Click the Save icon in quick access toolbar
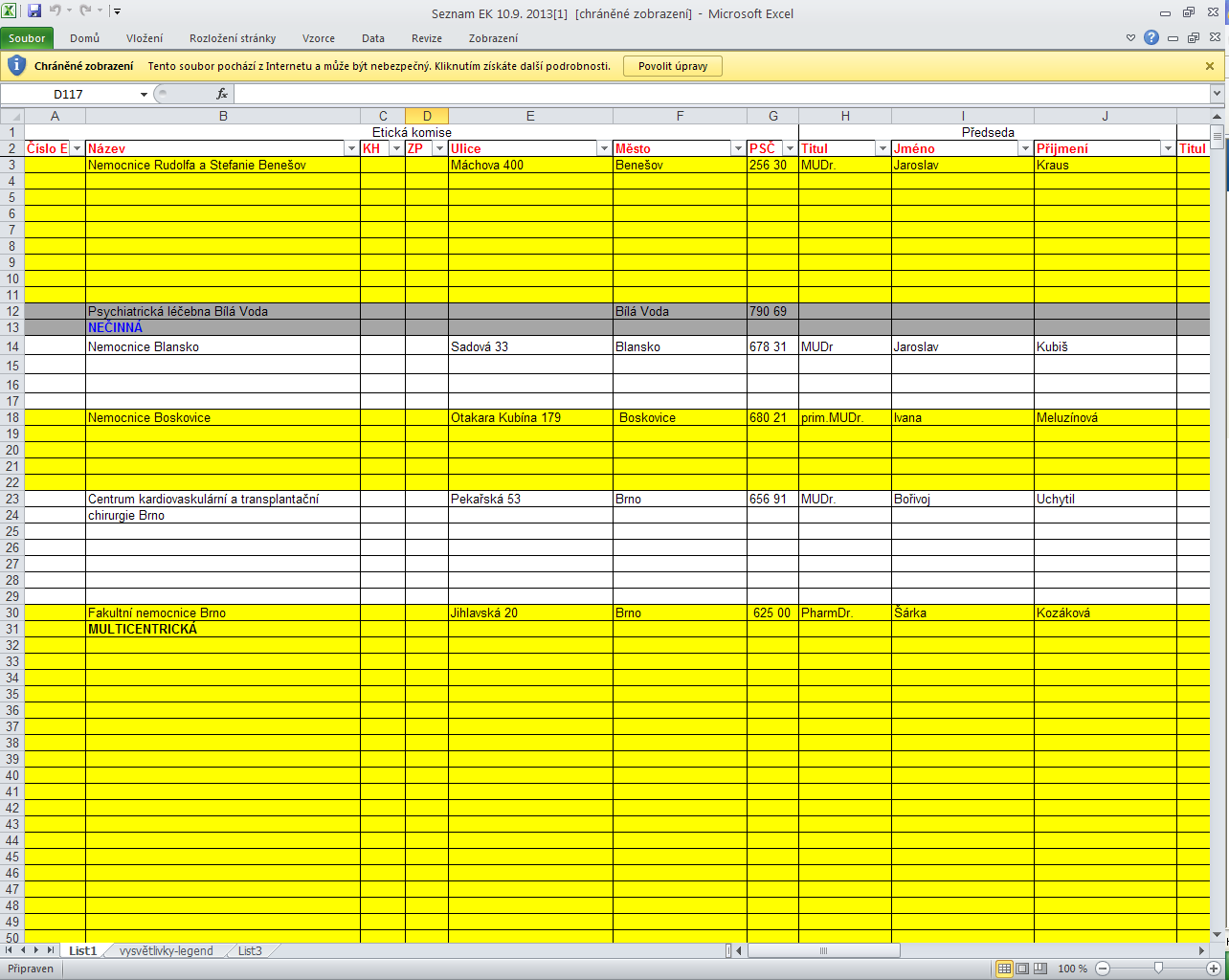1229x980 pixels. tap(34, 11)
